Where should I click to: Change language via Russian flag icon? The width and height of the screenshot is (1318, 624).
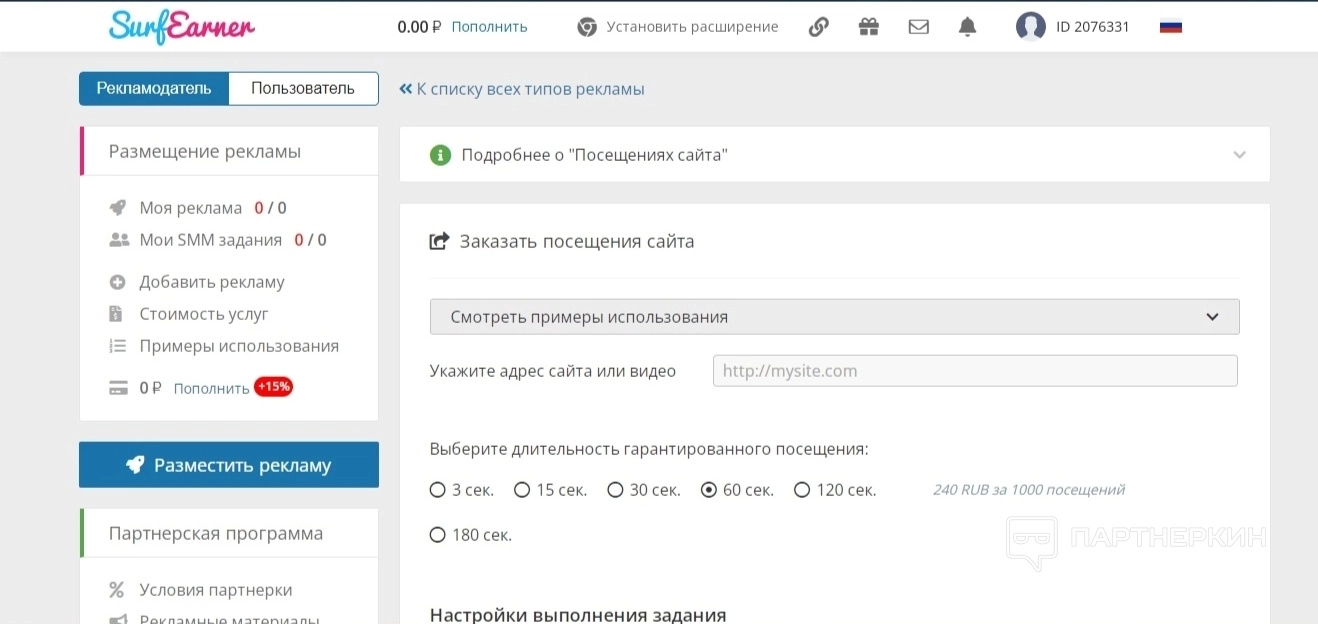click(x=1171, y=27)
